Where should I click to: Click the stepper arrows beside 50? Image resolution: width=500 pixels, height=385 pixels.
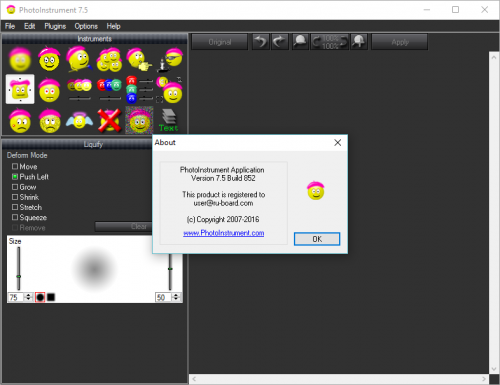[176, 297]
